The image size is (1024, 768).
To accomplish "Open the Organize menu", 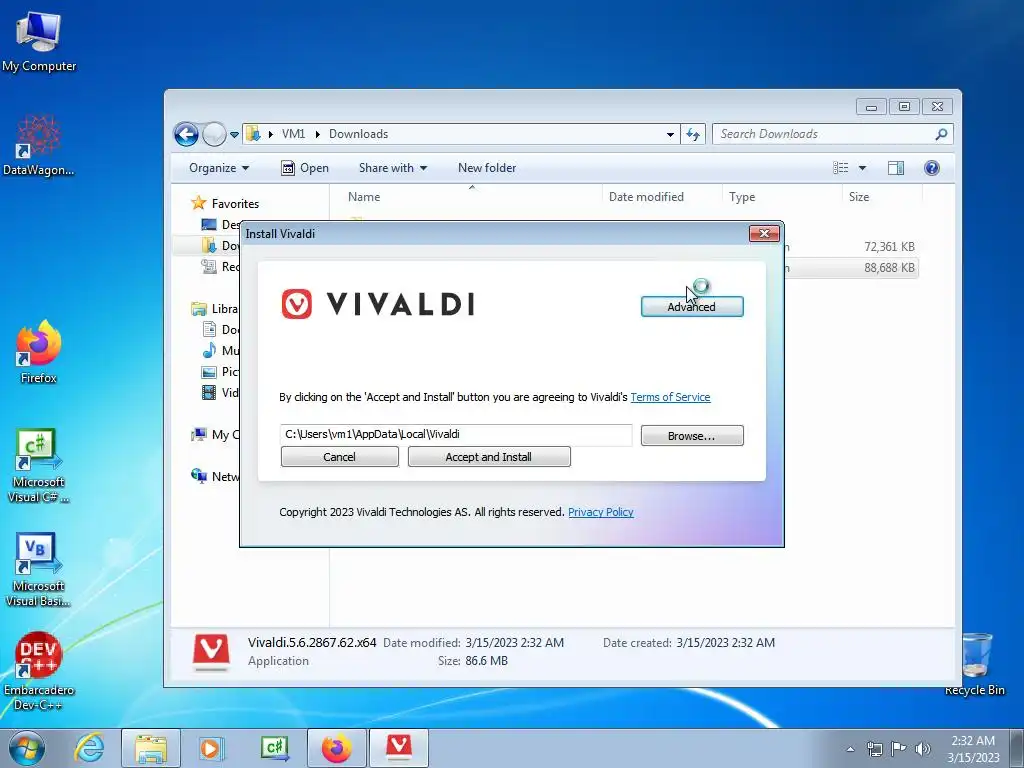I will coord(219,168).
